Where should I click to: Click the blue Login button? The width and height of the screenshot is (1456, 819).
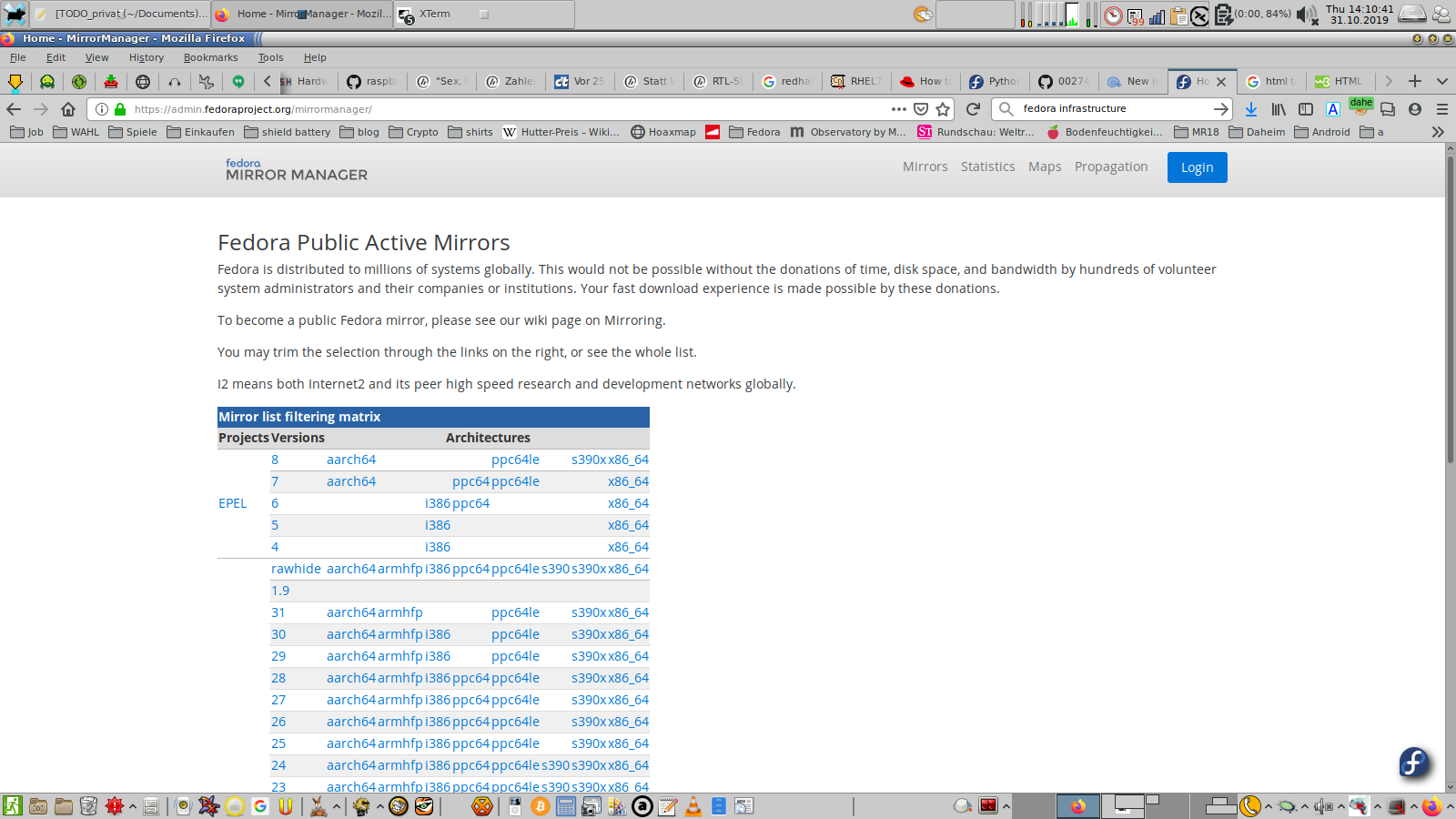point(1198,167)
